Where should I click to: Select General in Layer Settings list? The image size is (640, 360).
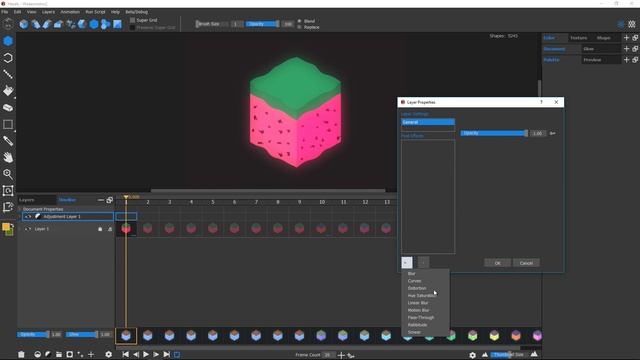428,122
